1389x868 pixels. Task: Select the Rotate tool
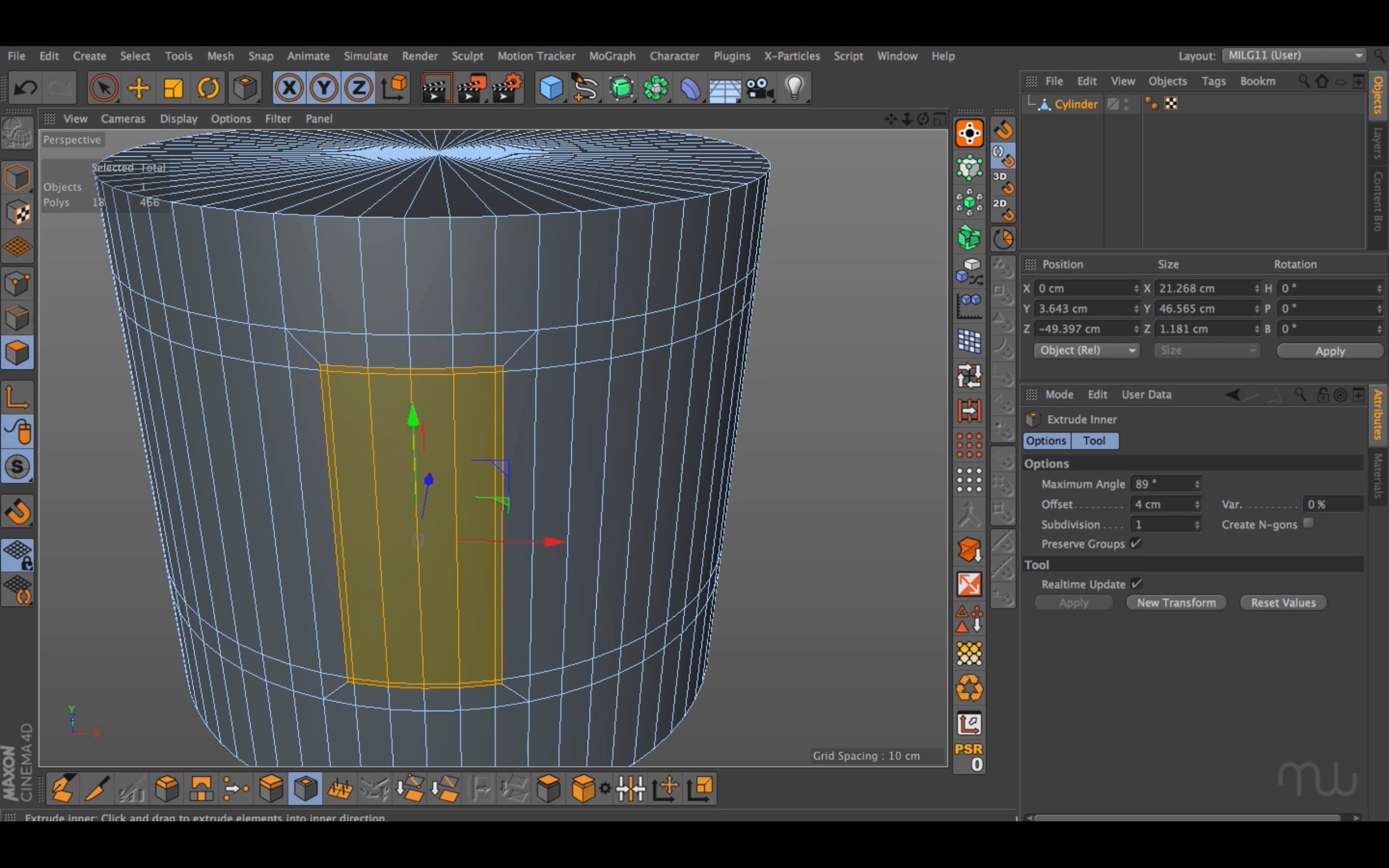click(x=208, y=88)
